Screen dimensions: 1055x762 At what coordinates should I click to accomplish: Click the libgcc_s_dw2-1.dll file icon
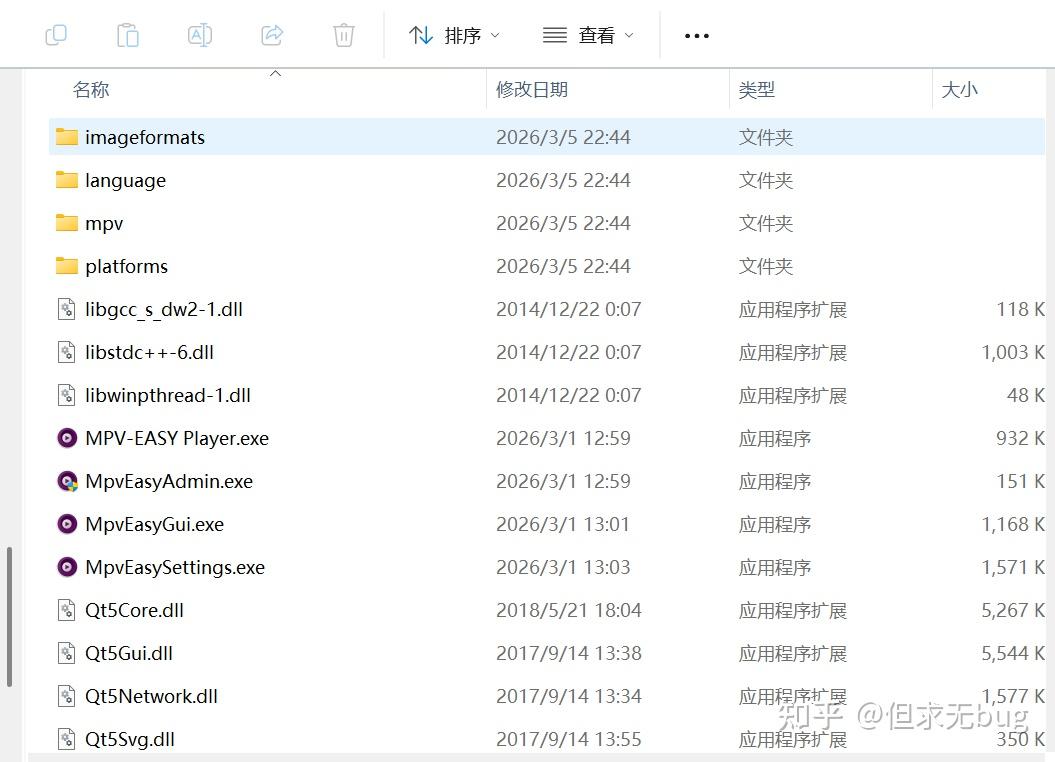[67, 309]
